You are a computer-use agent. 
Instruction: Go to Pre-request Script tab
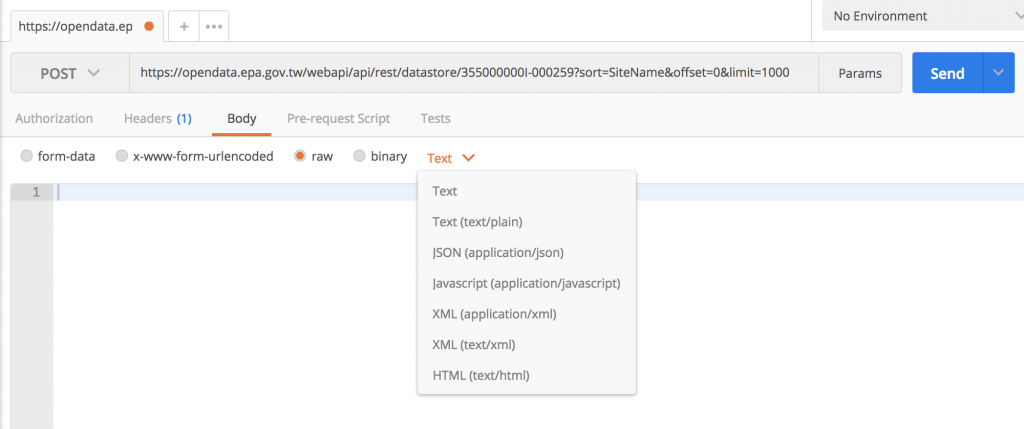click(338, 118)
